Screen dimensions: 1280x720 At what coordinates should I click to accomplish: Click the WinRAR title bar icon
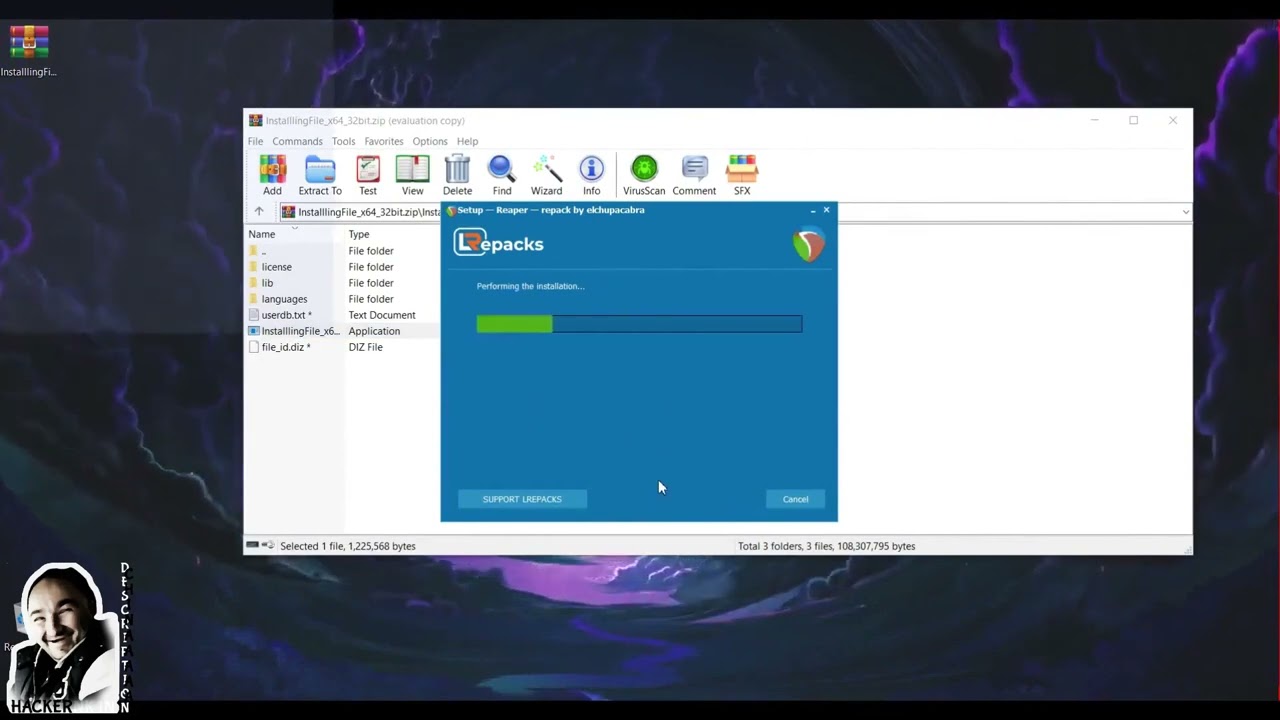pyautogui.click(x=256, y=121)
